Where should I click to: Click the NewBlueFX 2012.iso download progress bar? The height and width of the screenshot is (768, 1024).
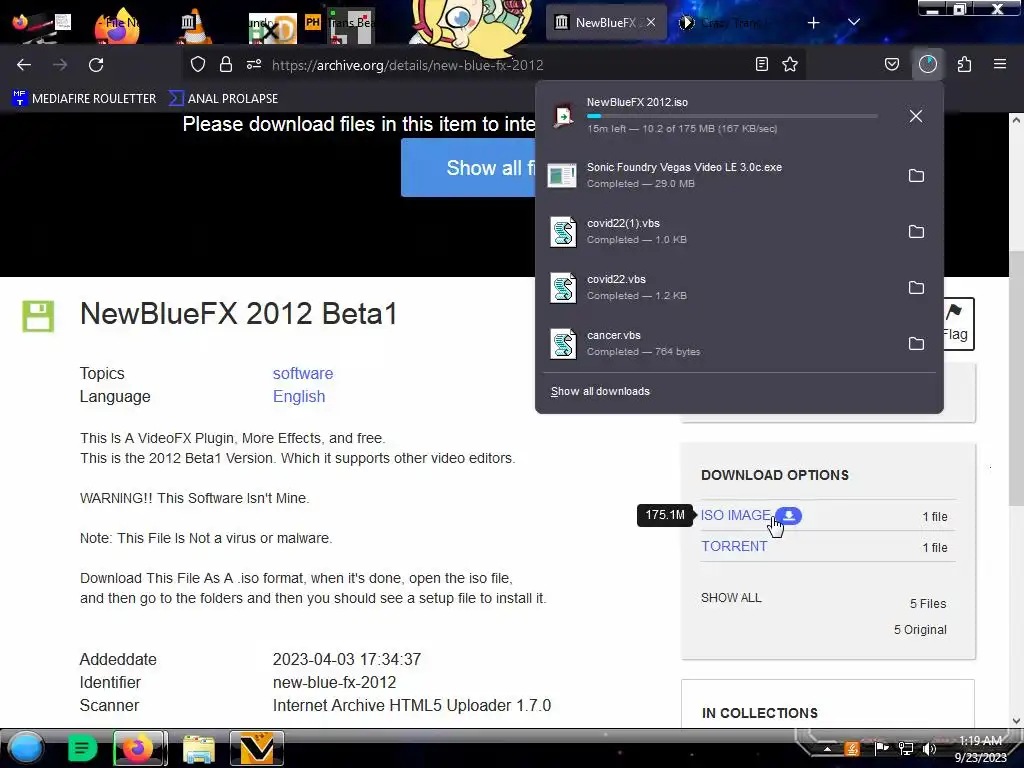[x=731, y=116]
